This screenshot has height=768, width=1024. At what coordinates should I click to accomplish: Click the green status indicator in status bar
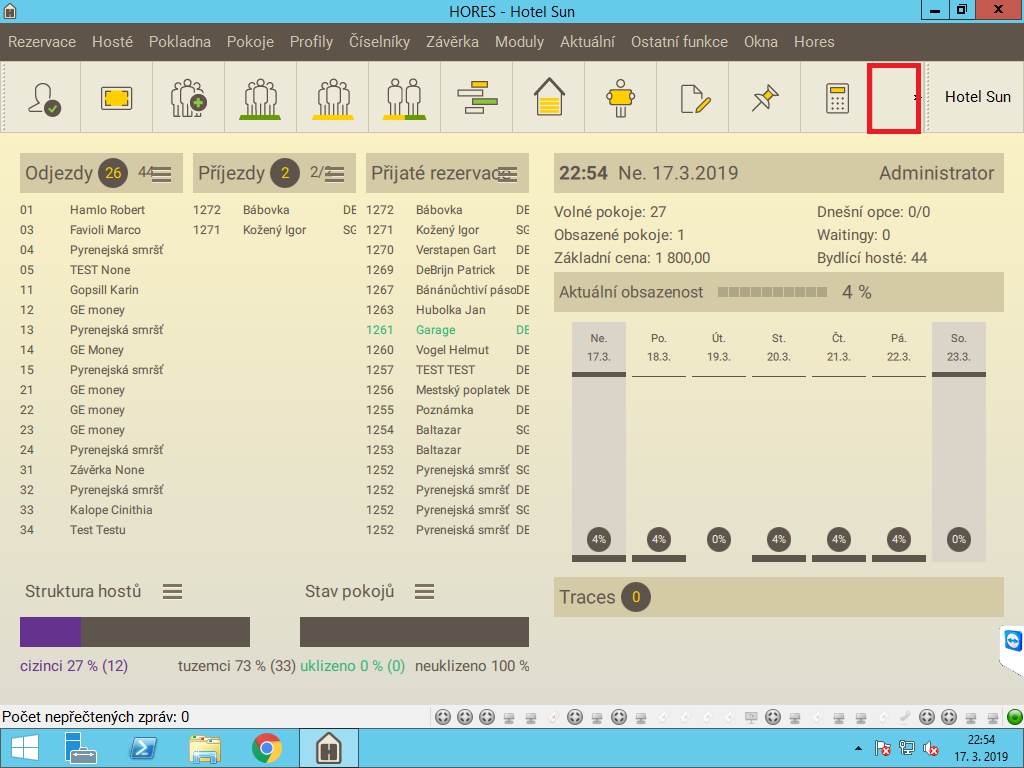(1014, 717)
